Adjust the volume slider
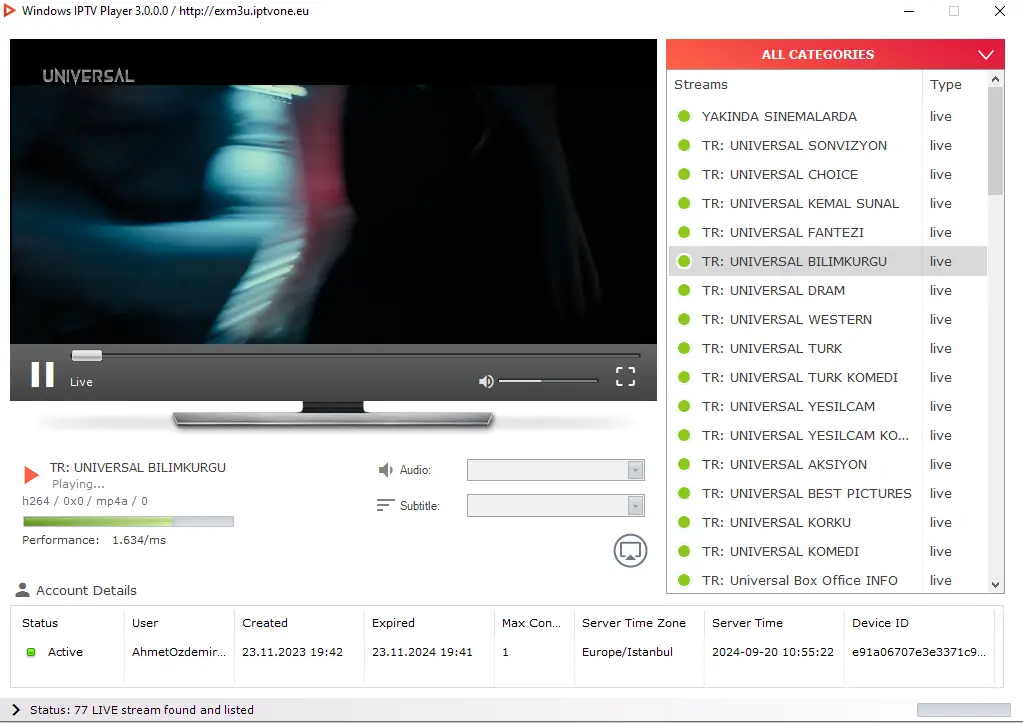The image size is (1023, 723). coord(548,380)
